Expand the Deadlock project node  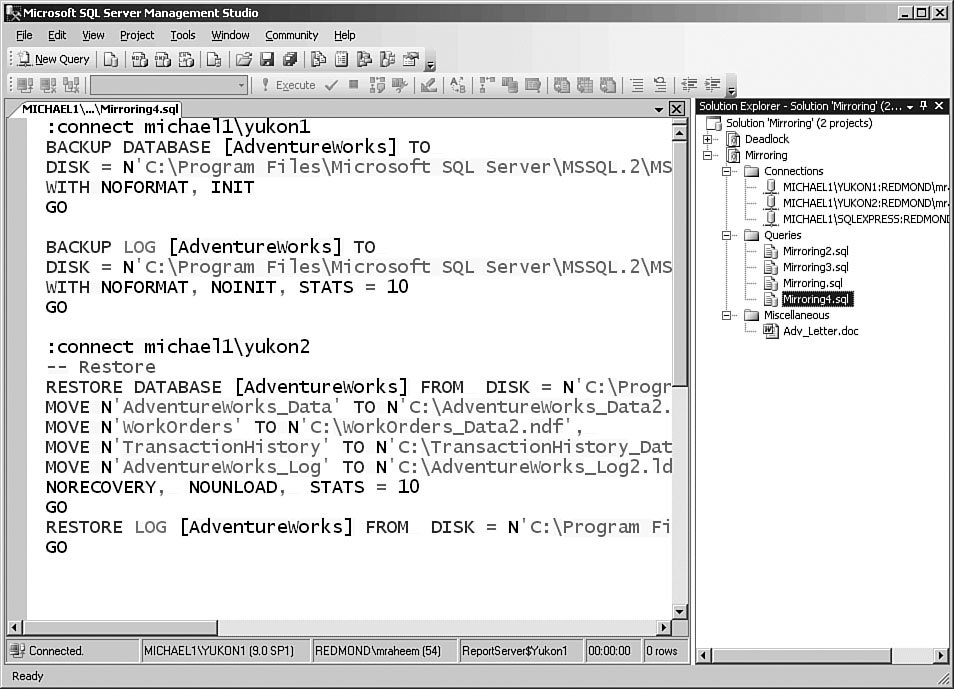coord(708,139)
